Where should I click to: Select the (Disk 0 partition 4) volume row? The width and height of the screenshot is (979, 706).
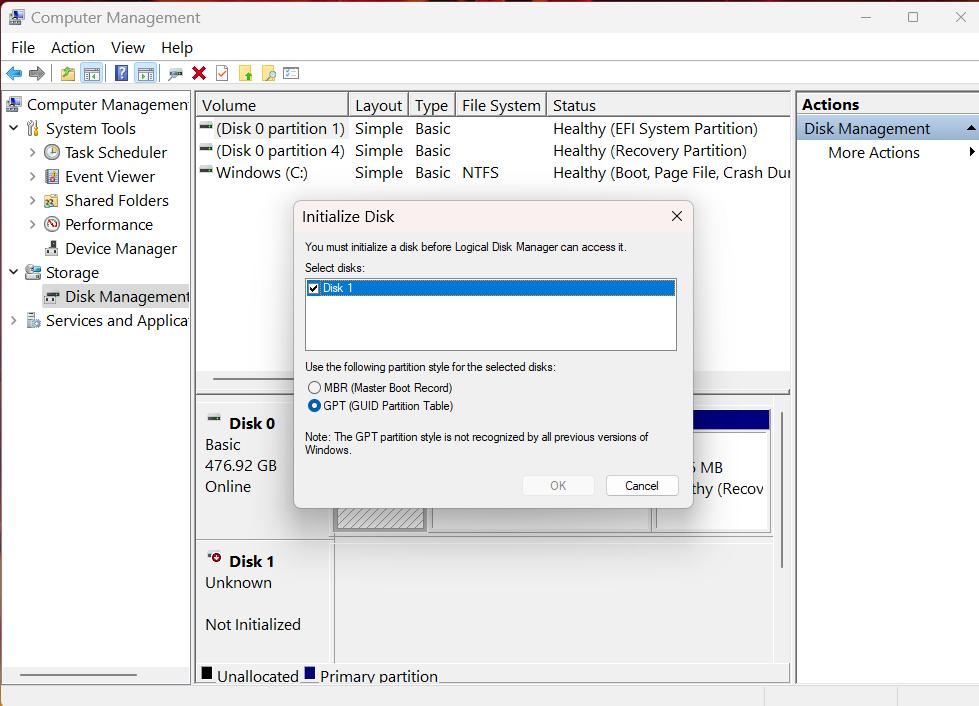coord(493,150)
